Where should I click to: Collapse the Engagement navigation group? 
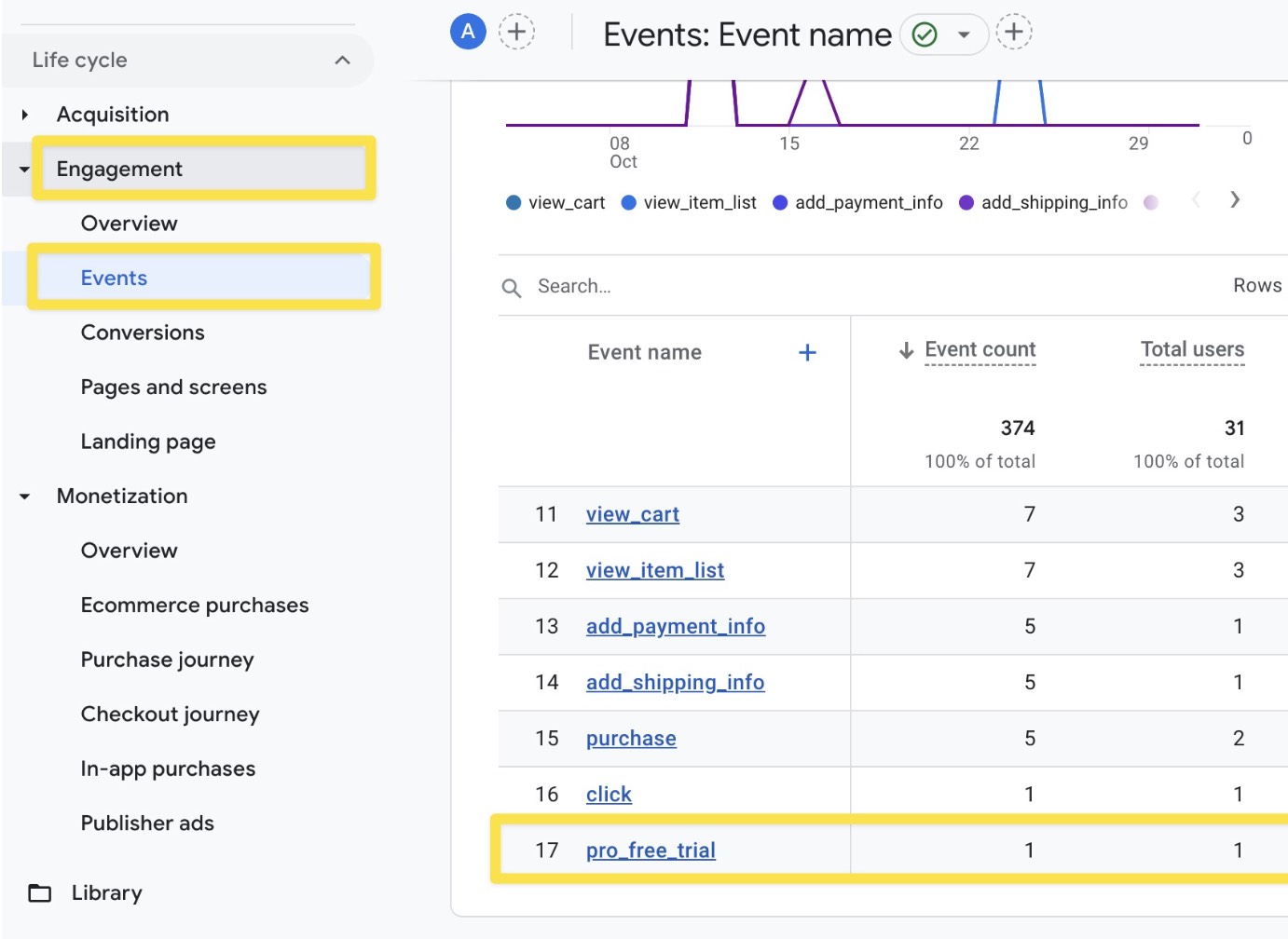coord(22,169)
